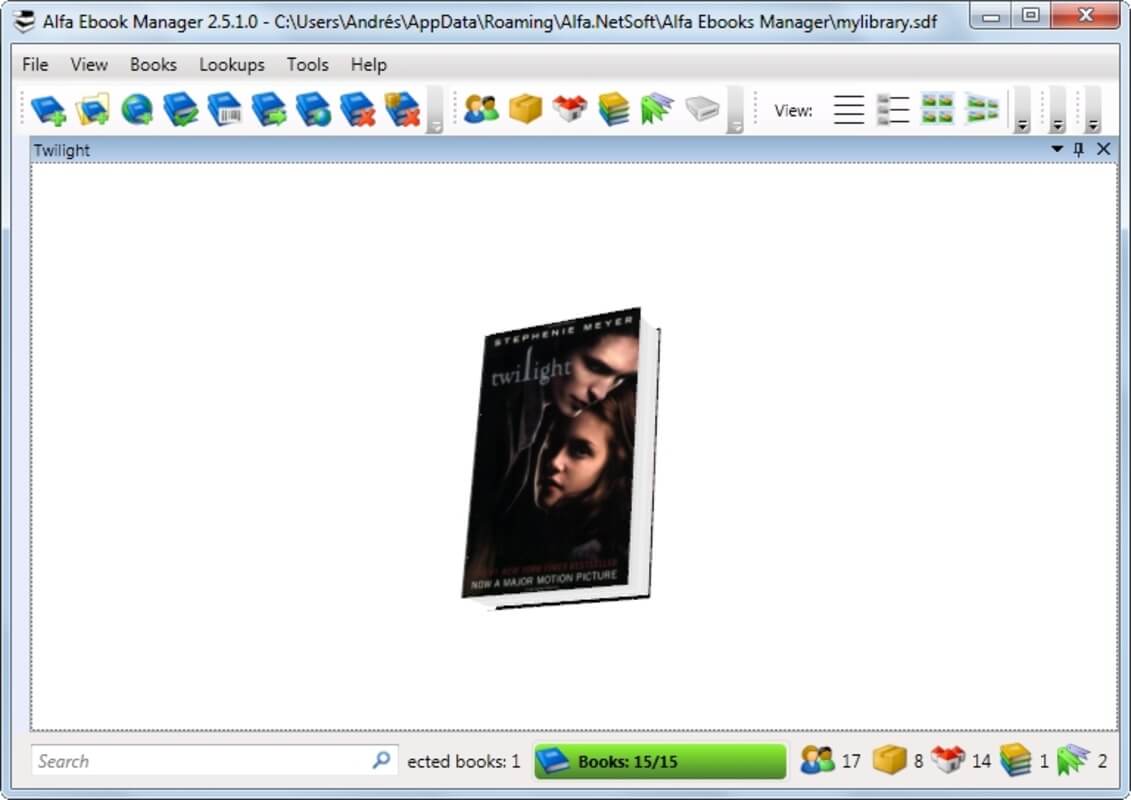Image resolution: width=1131 pixels, height=800 pixels.
Task: Toggle the pin on the Twilight panel
Action: [x=1079, y=149]
